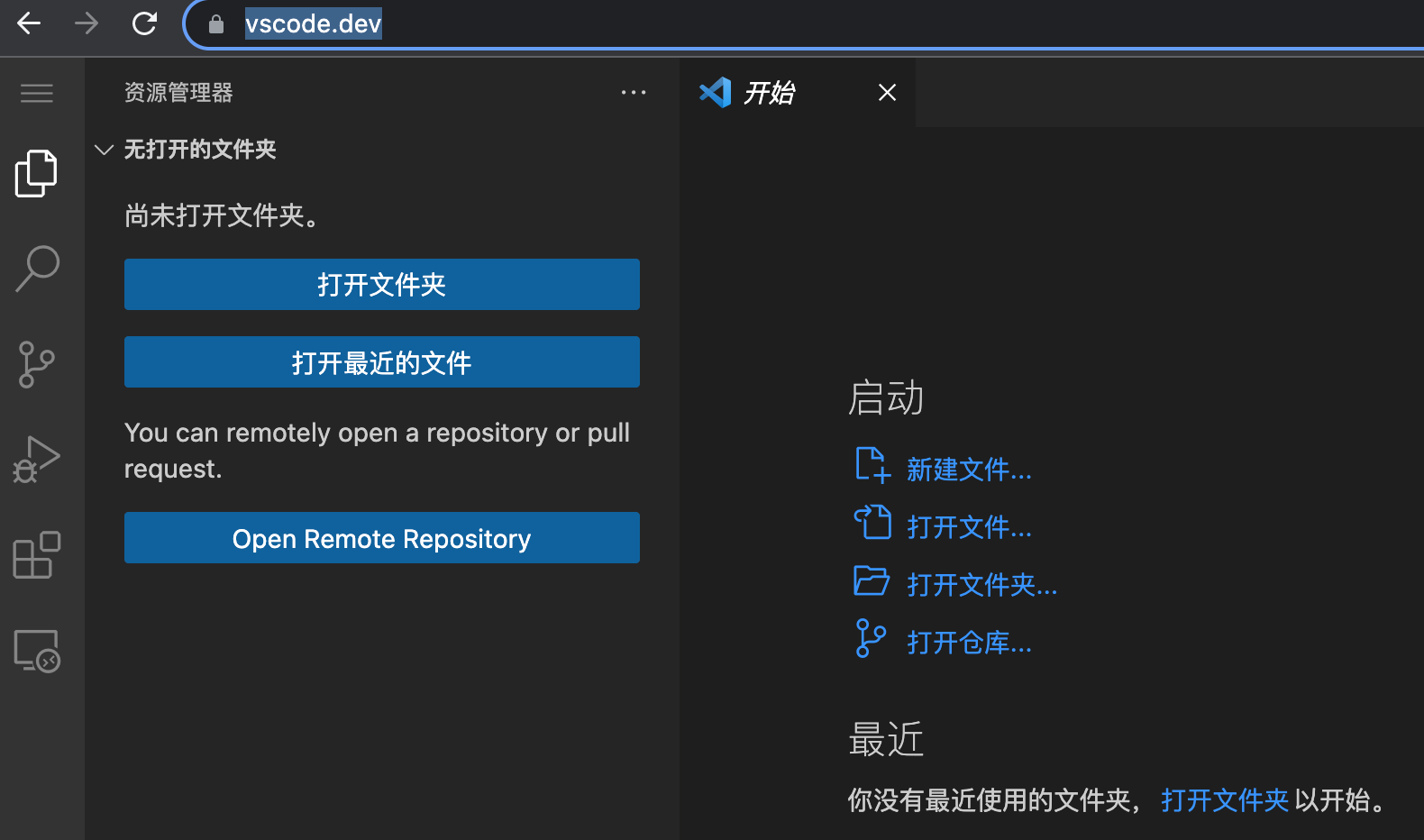This screenshot has height=840, width=1424.
Task: Click the 资源管理器 panel title
Action: [178, 93]
